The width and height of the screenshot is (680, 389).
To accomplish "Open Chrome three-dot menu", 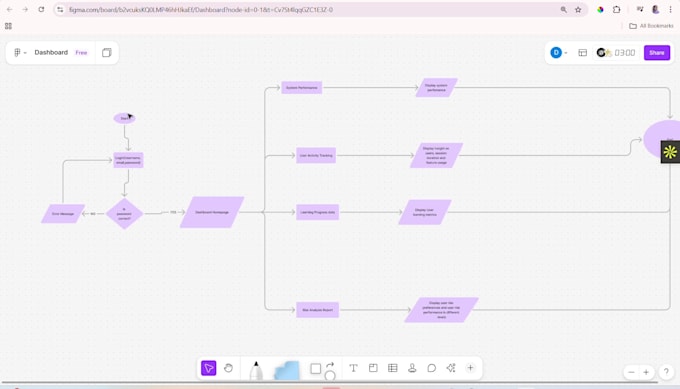I will (670, 10).
